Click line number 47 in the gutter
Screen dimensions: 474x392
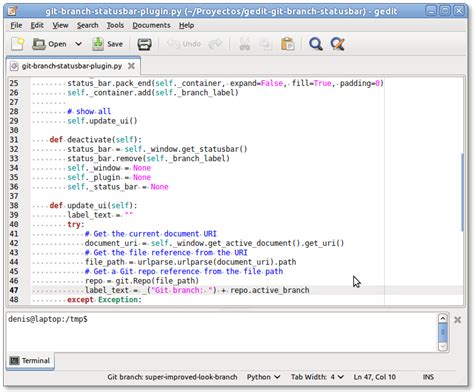(x=14, y=290)
